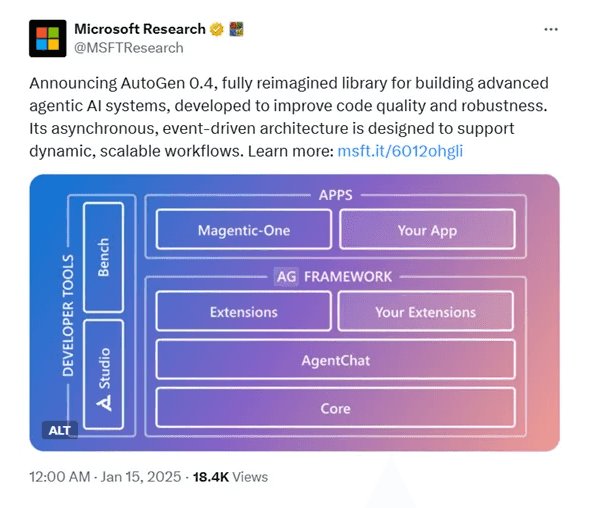Click the Microsoft Research display name
This screenshot has height=508, width=595.
pos(140,29)
